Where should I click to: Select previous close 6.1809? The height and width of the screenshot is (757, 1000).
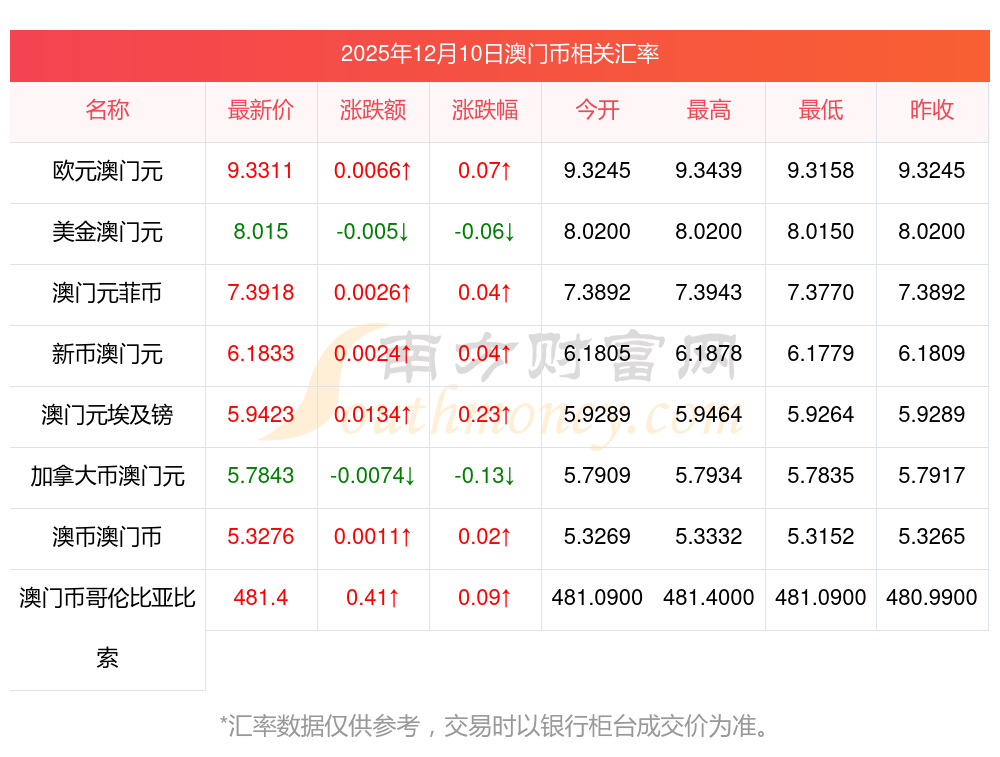932,353
